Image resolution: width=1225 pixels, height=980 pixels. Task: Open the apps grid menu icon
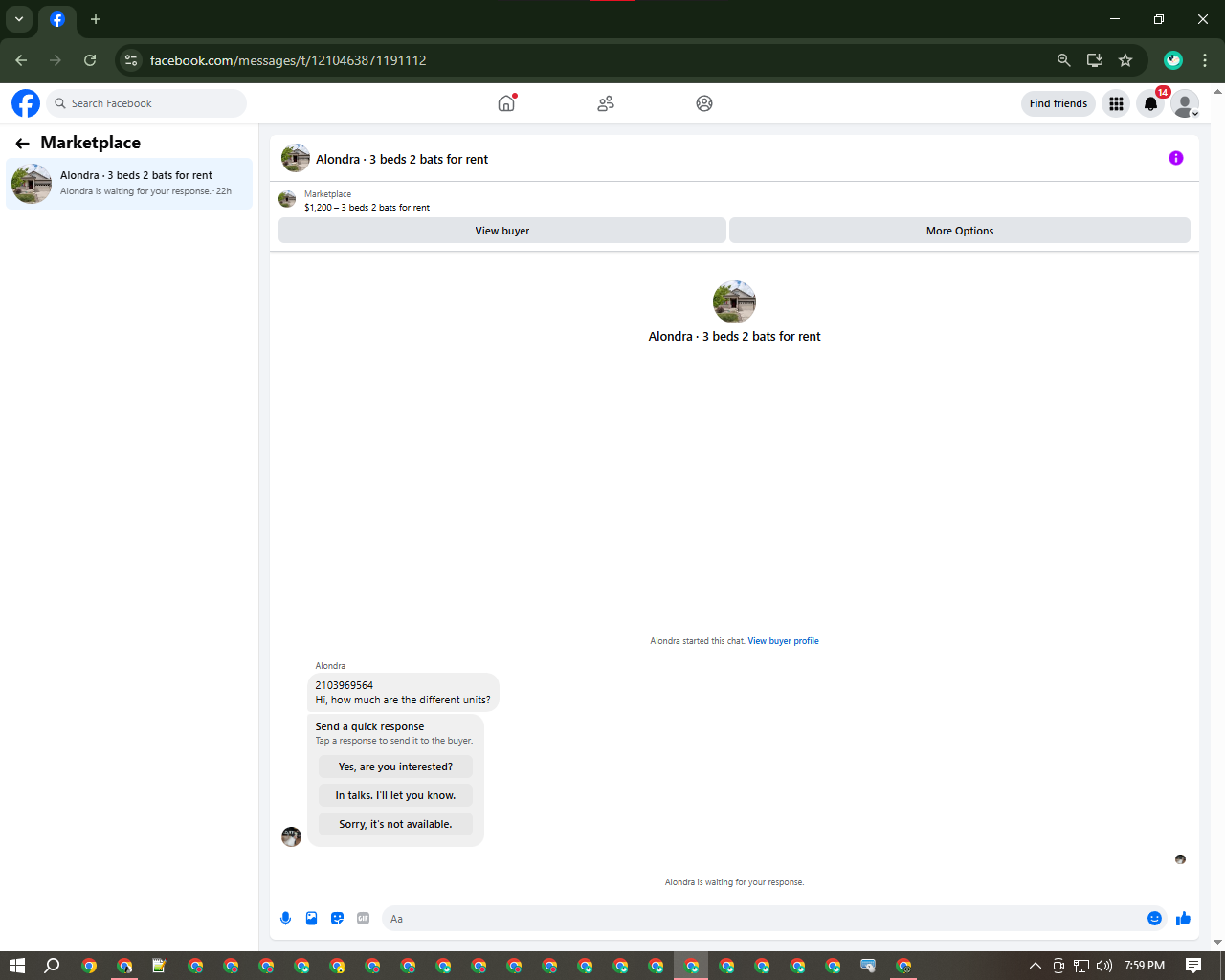[1116, 103]
